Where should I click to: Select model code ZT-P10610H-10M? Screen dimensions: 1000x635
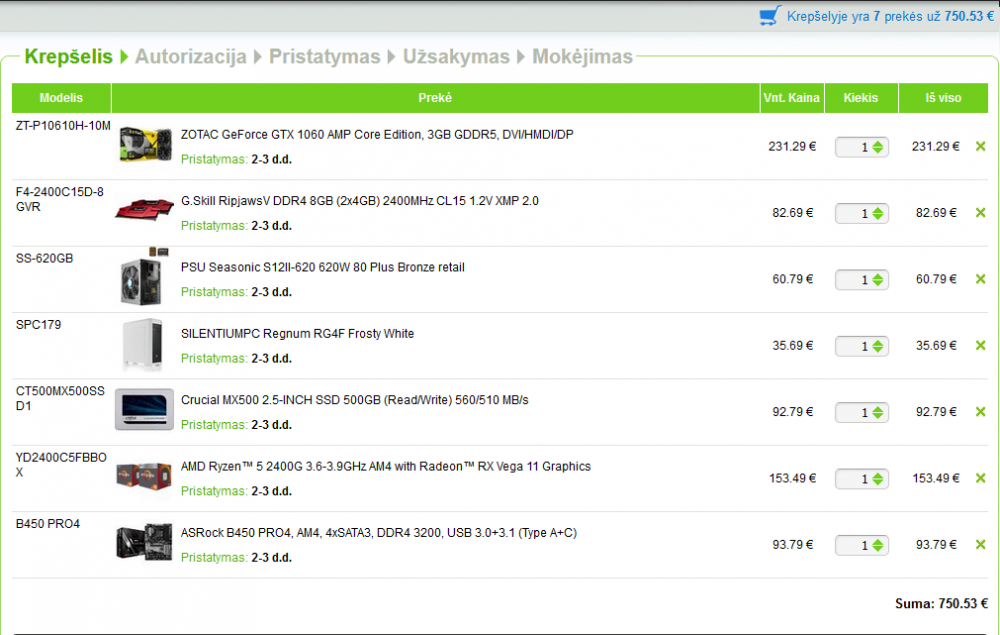click(63, 126)
